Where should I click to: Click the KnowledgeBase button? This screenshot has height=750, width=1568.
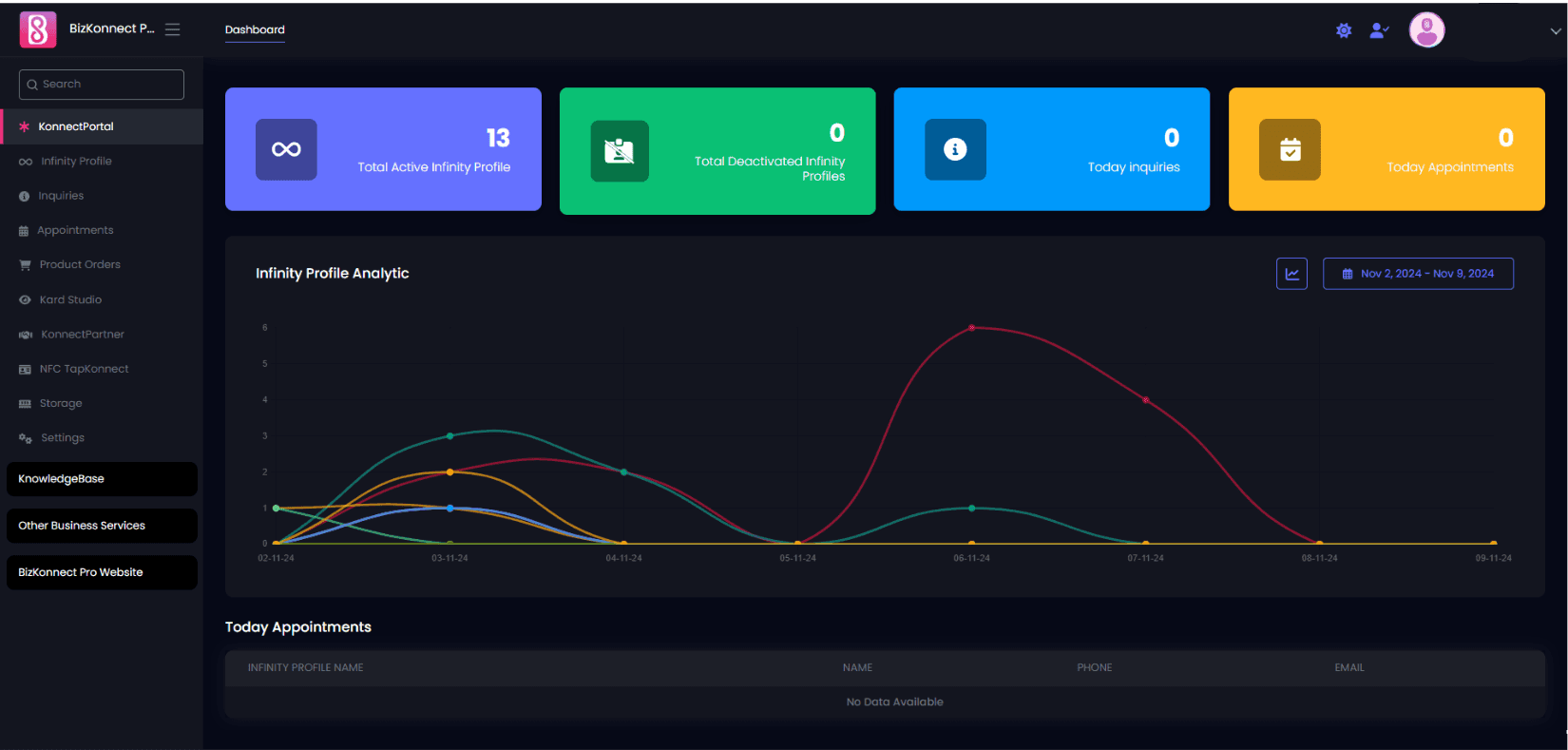click(x=102, y=479)
